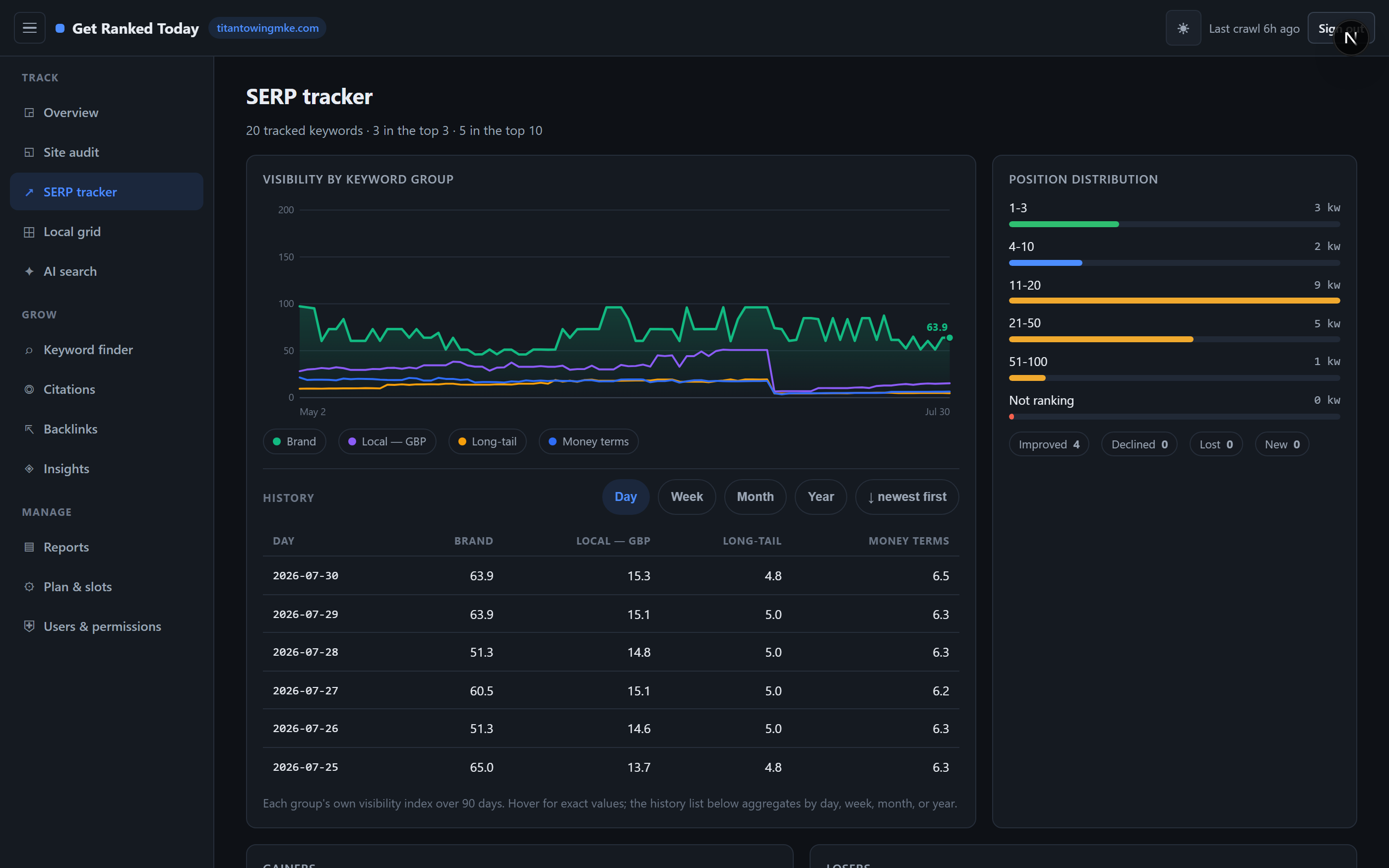Viewport: 1389px width, 868px height.
Task: Toggle the Local — GBP legend series
Action: pos(387,441)
